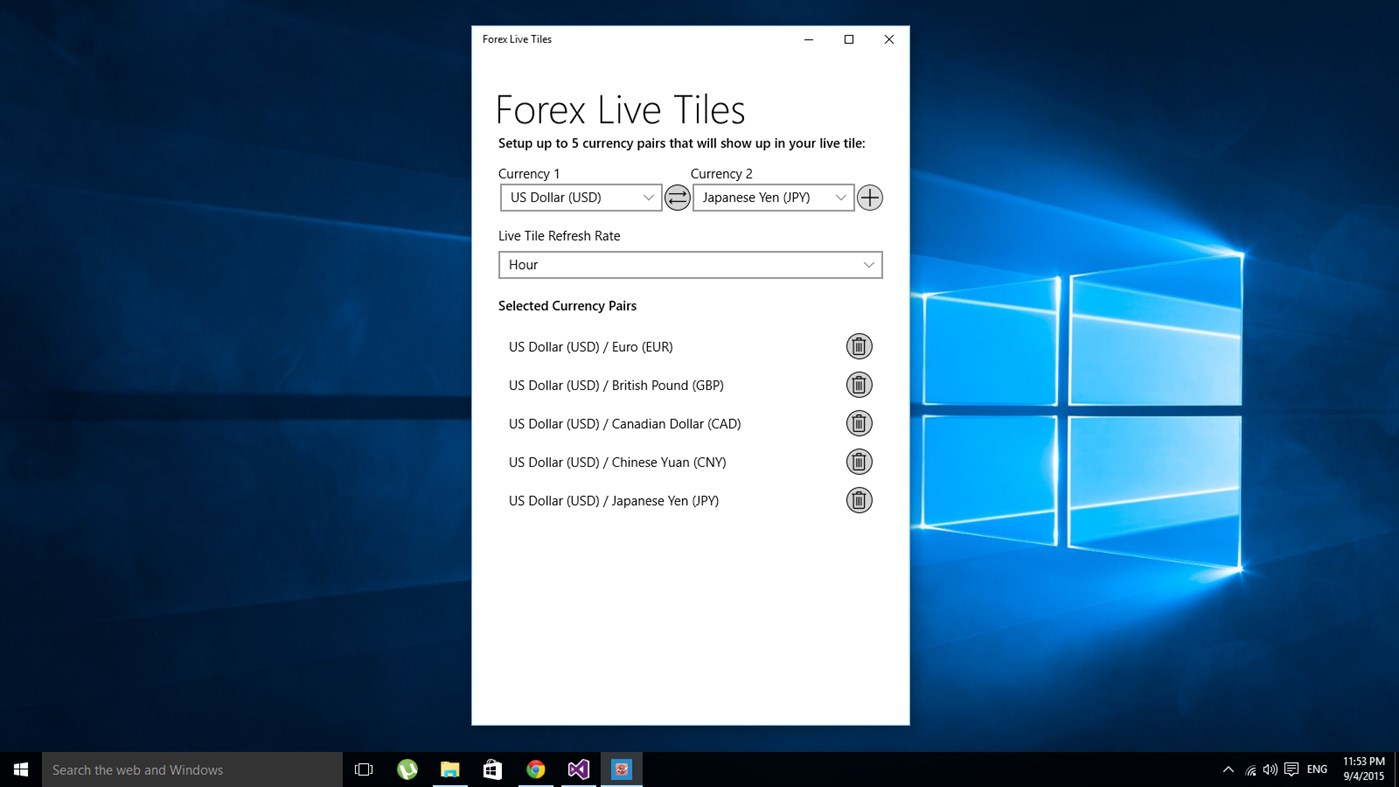Screen dimensions: 1399x787
Task: Open the Live Tile Refresh Rate dropdown
Action: [x=690, y=264]
